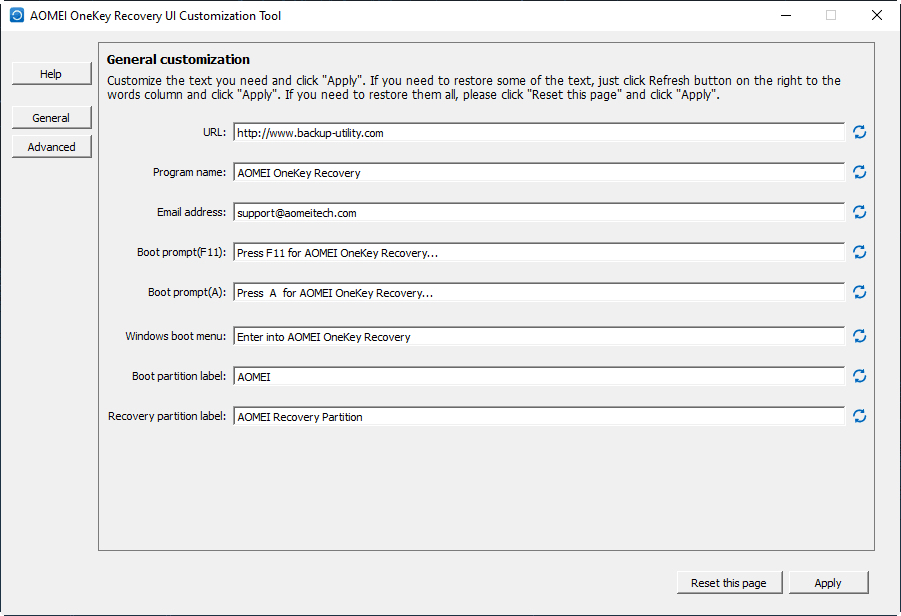Viewport: 901px width, 616px height.
Task: Refresh the Boot prompt(A) text
Action: [859, 292]
